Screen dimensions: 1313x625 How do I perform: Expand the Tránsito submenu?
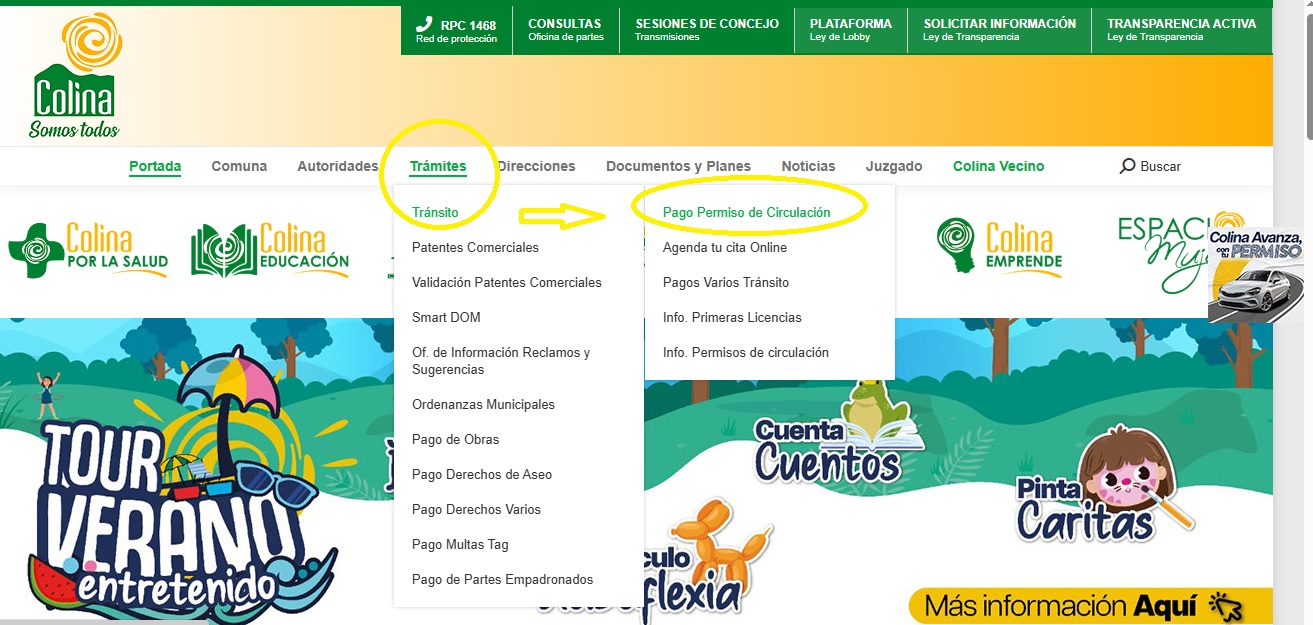pyautogui.click(x=434, y=212)
